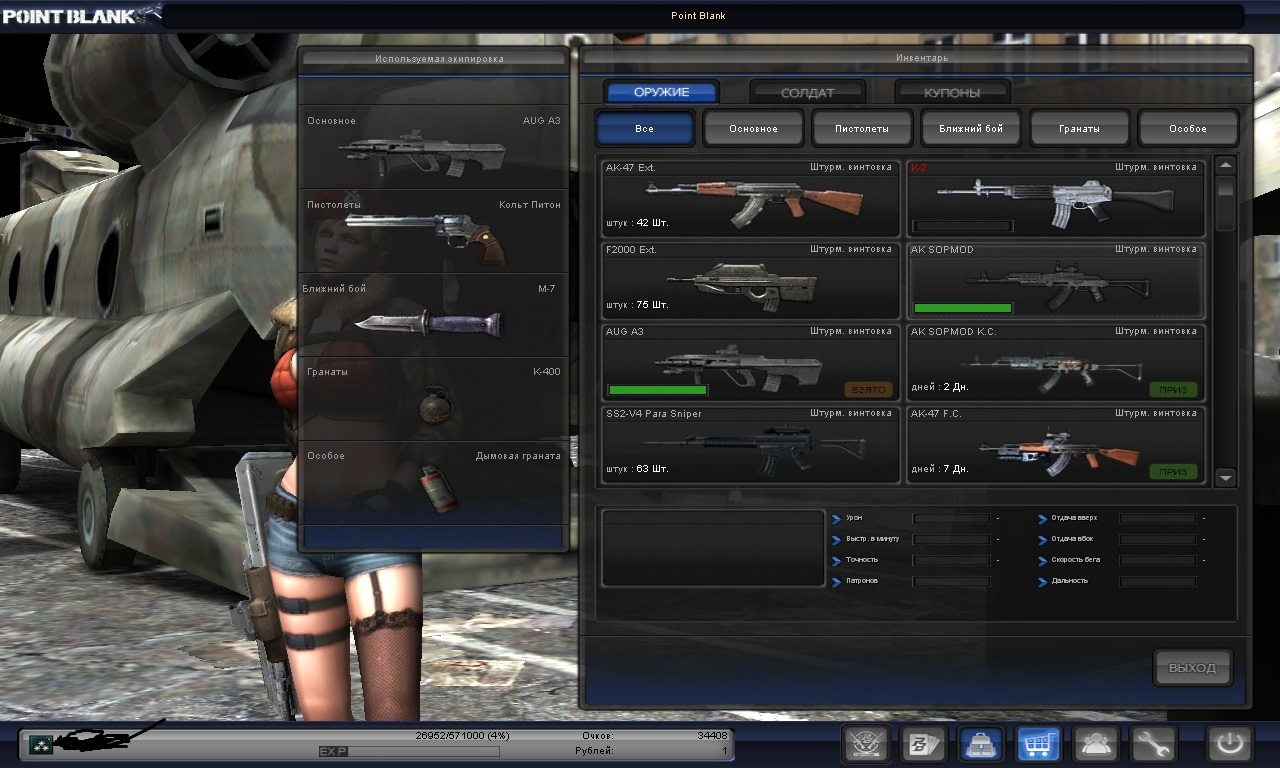Screen dimensions: 1280x768
Task: Click AK SOPMOD green durability bar
Action: [963, 308]
